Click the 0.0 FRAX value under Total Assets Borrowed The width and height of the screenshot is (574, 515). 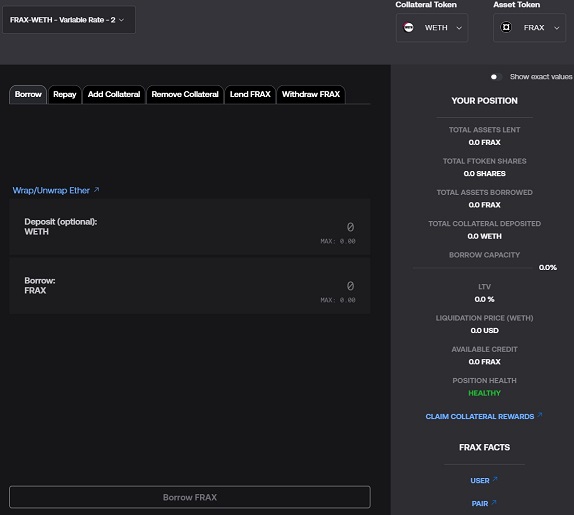pyautogui.click(x=484, y=205)
